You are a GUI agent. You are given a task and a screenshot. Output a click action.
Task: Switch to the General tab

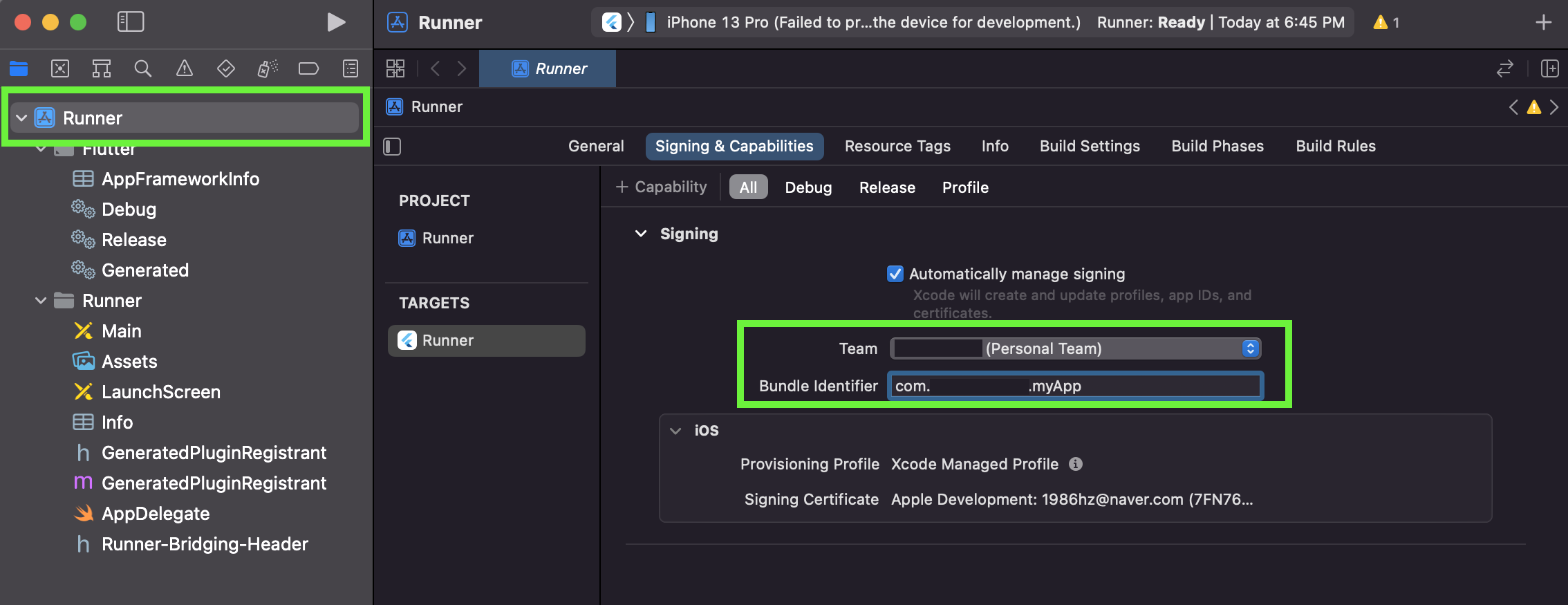tap(596, 147)
